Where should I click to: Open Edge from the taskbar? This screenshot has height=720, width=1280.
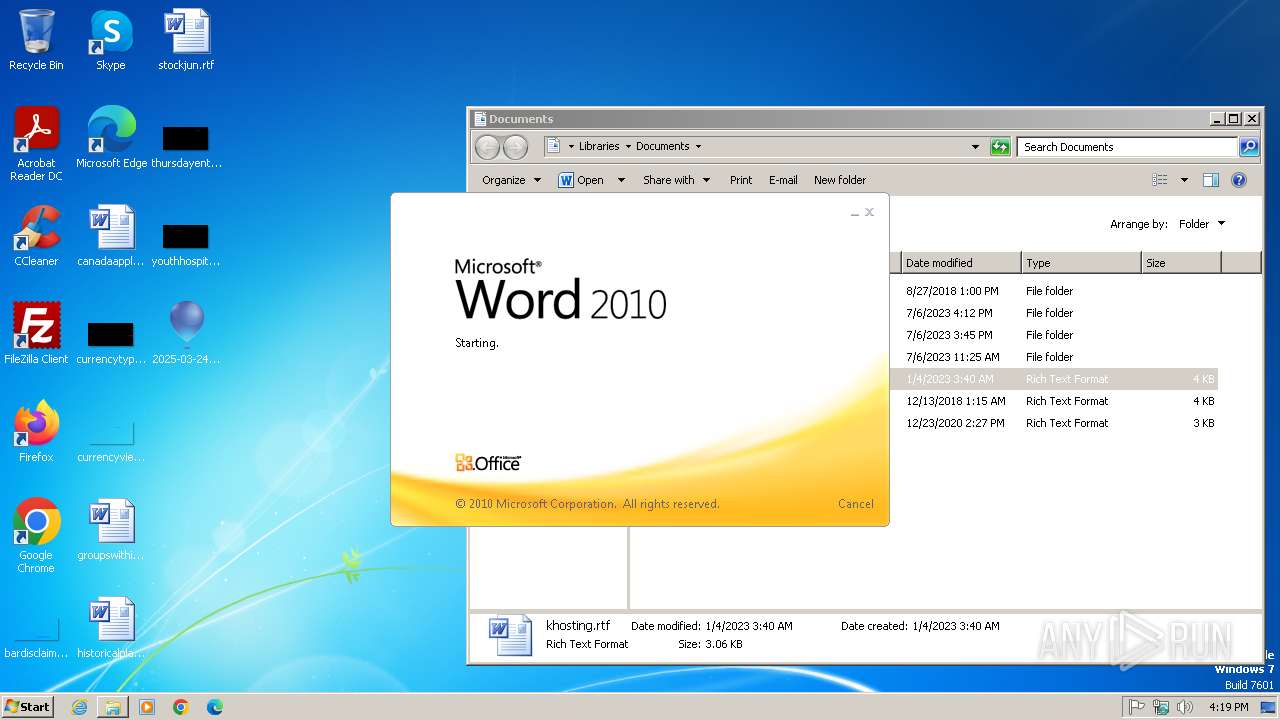215,707
